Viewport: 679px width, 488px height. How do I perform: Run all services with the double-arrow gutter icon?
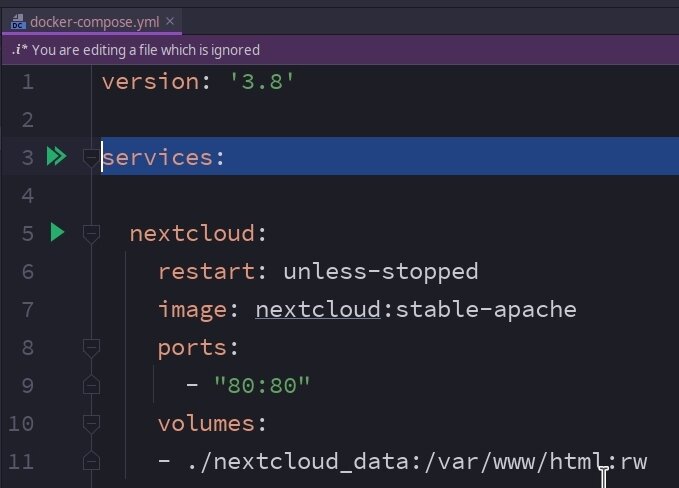click(x=56, y=157)
